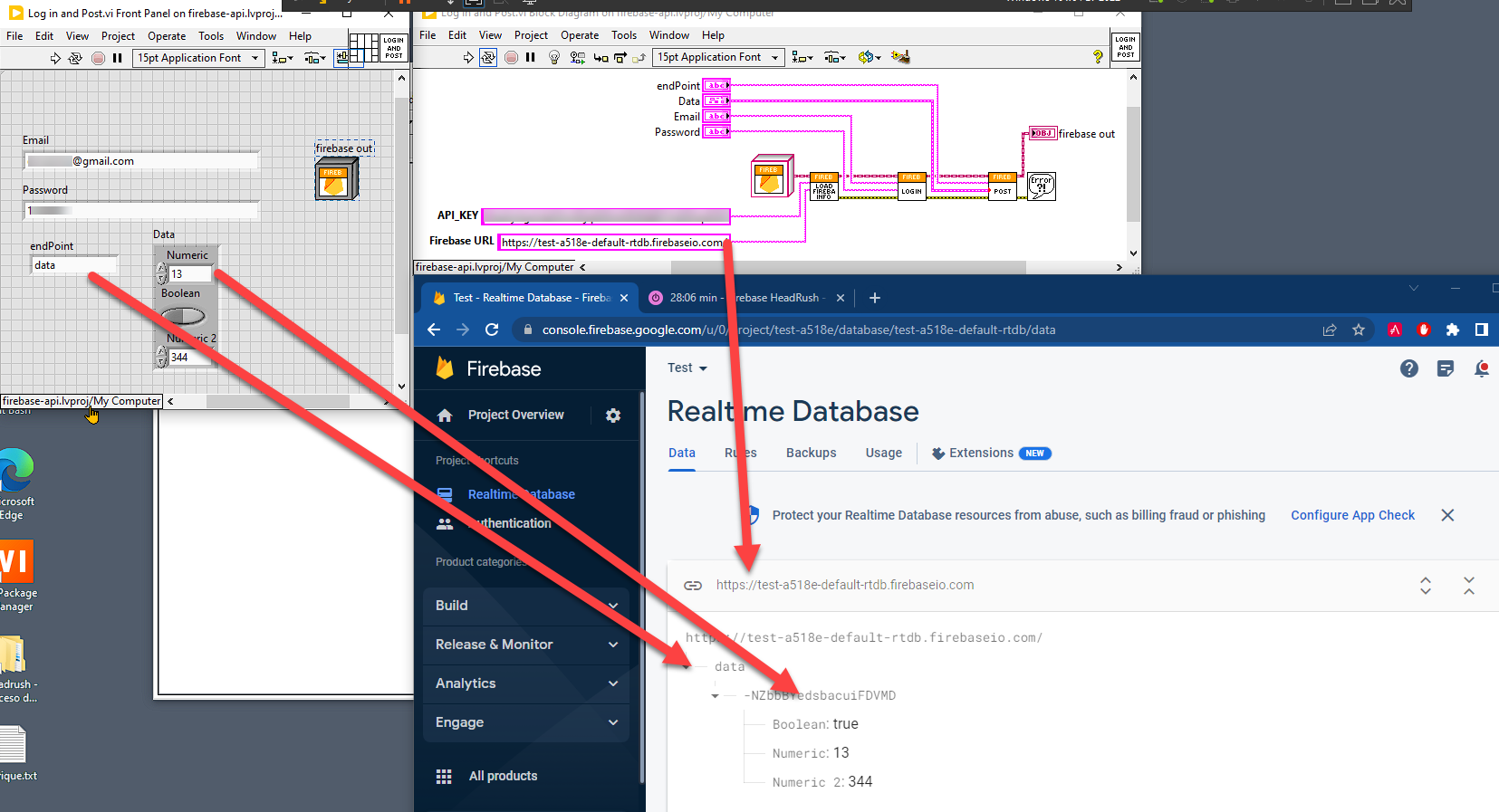Expand Release & Monitor category
Viewport: 1499px width, 812px height.
[x=526, y=645]
